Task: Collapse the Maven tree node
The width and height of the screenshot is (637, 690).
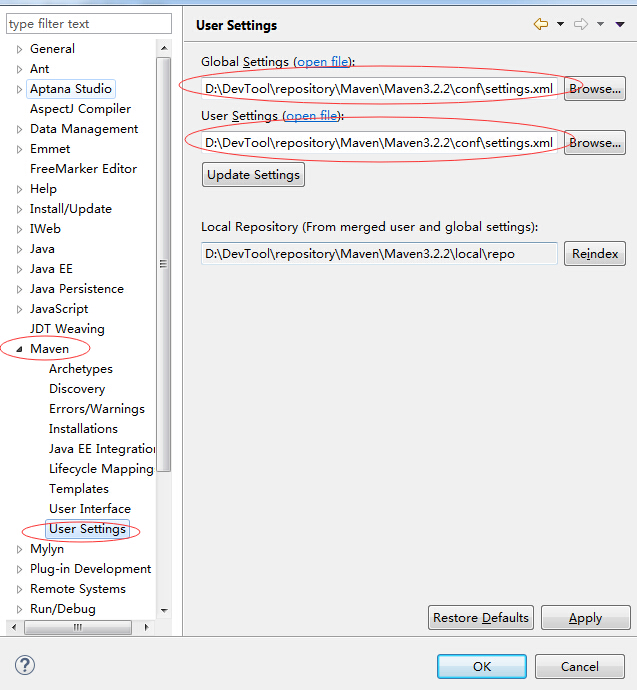Action: click(x=19, y=349)
